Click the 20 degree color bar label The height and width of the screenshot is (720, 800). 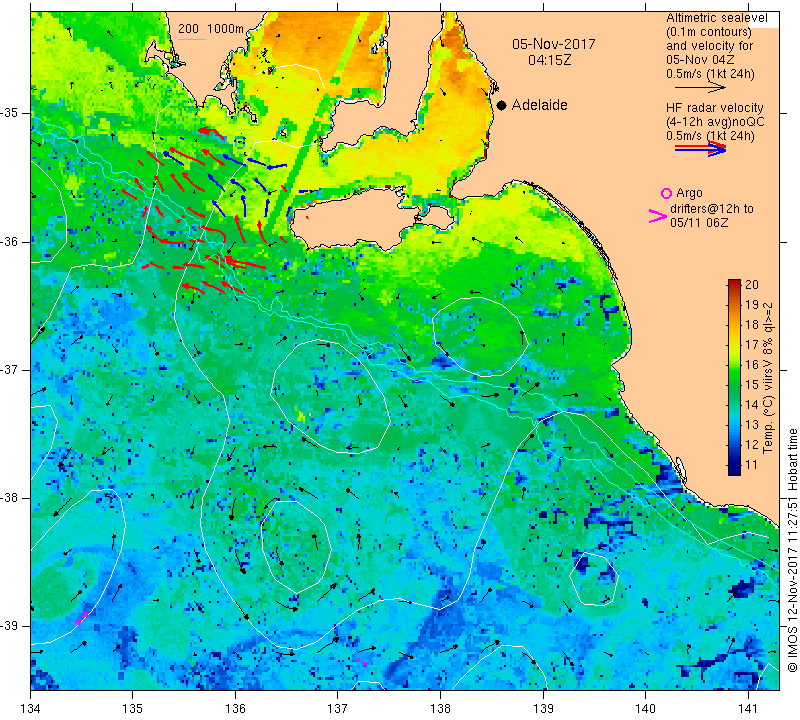(x=752, y=285)
